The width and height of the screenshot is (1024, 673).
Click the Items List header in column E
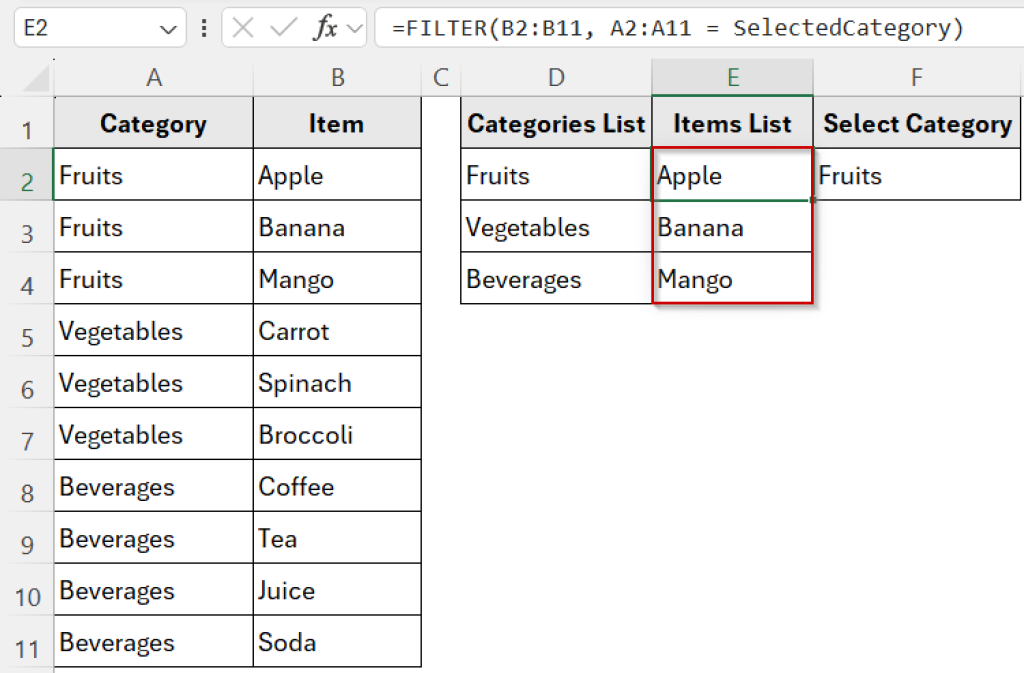(x=732, y=122)
